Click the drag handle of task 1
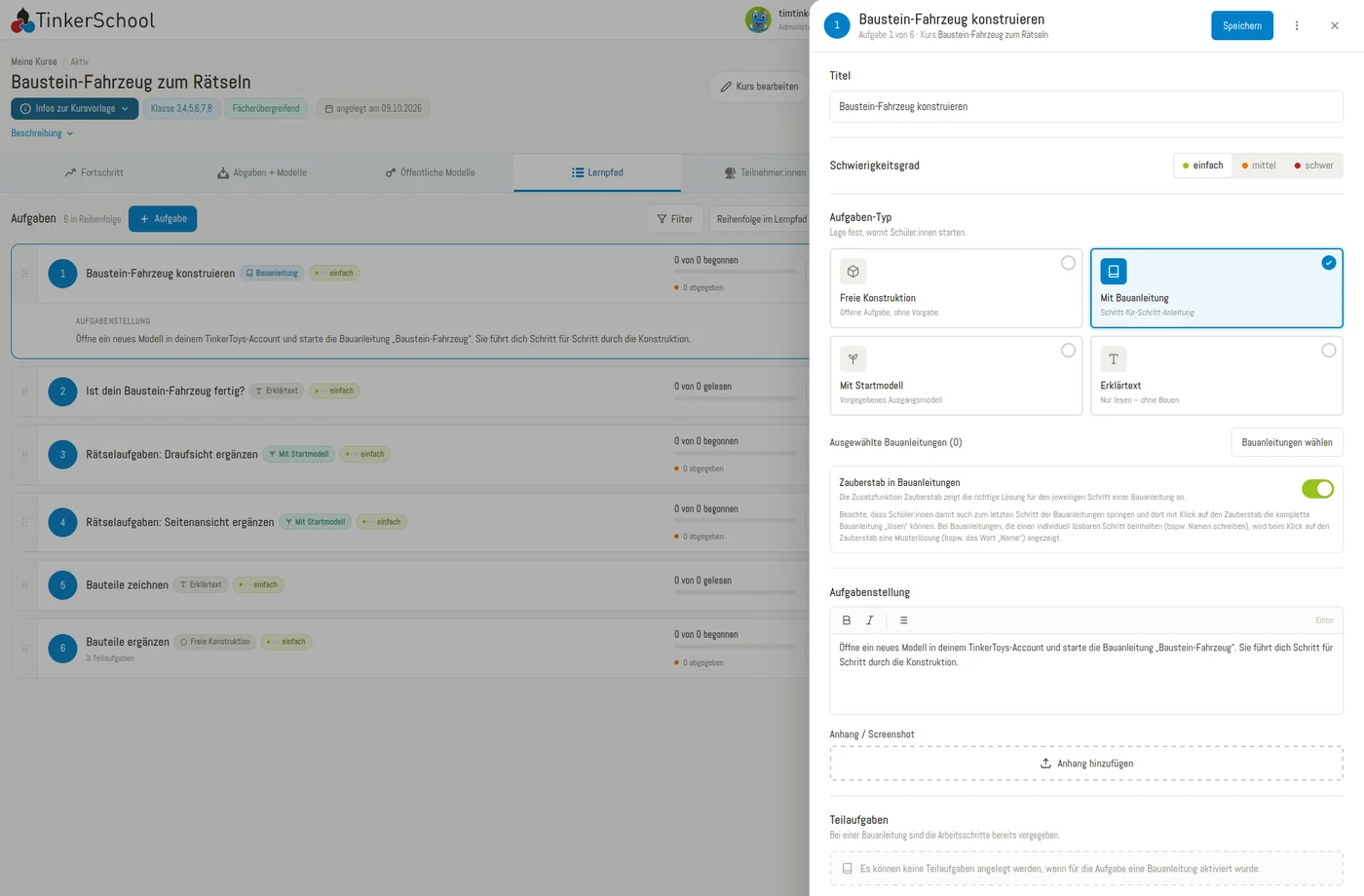The width and height of the screenshot is (1364, 896). (25, 274)
